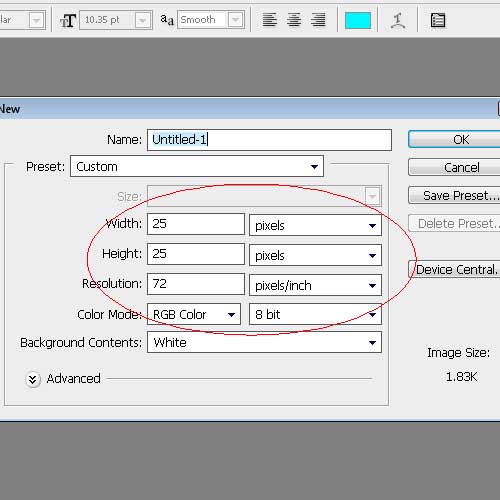Click the Height value field
Image resolution: width=500 pixels, height=500 pixels.
[196, 254]
